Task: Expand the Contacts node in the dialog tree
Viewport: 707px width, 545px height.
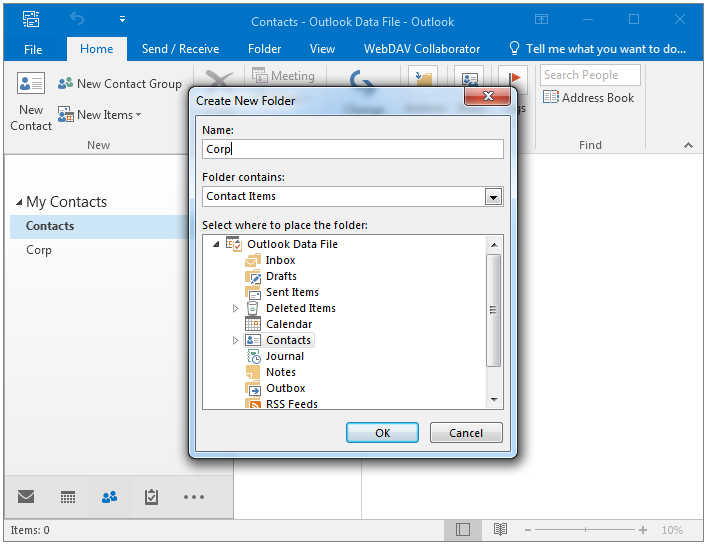Action: point(235,341)
